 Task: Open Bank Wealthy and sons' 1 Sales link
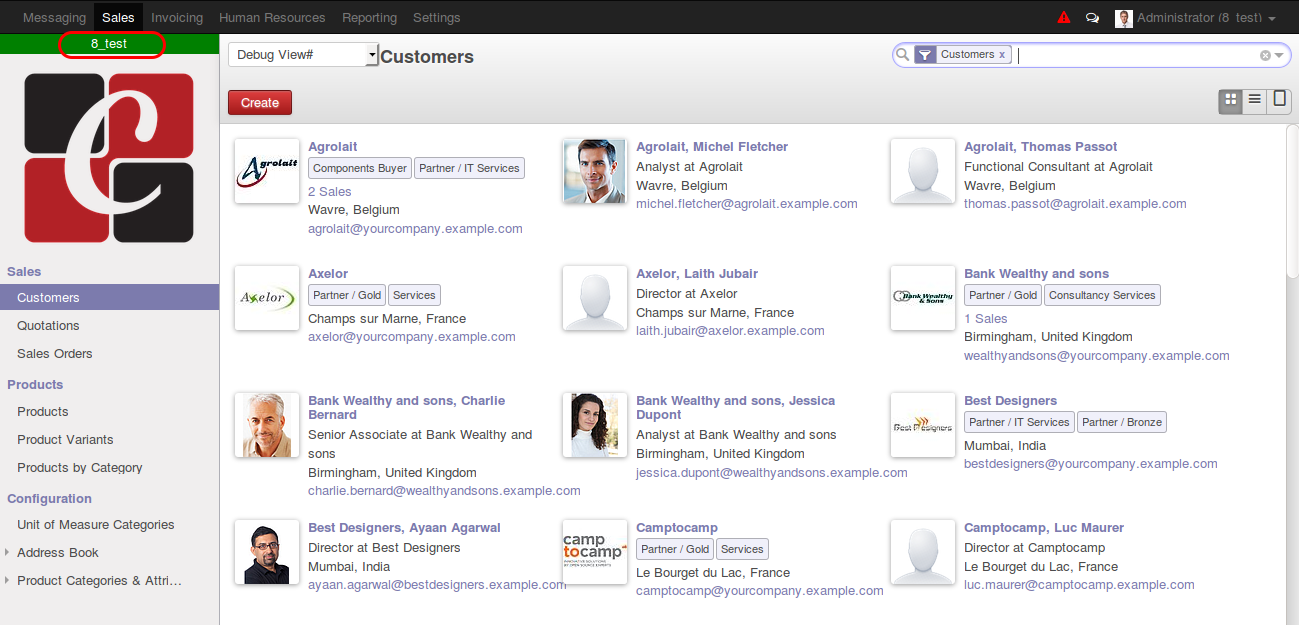(x=986, y=318)
